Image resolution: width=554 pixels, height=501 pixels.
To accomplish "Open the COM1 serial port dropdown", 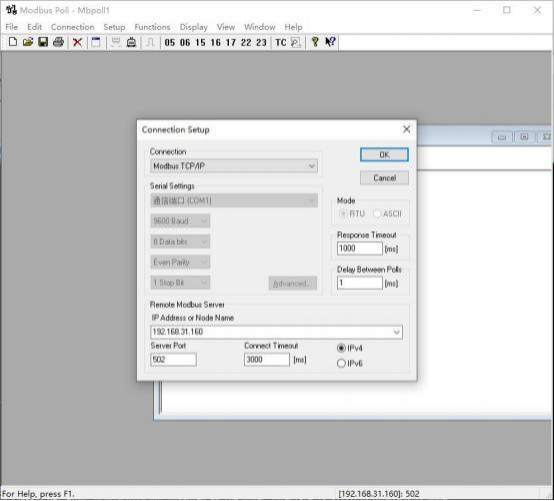I will coord(234,201).
